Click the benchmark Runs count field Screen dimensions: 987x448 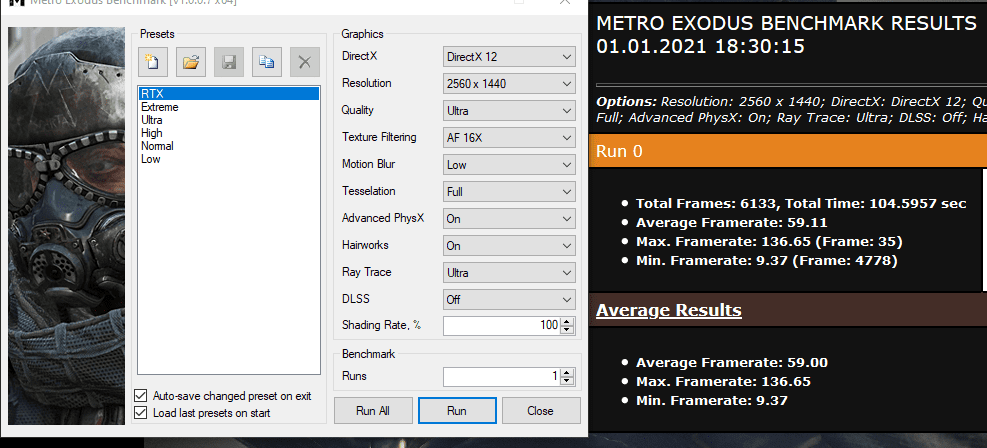502,377
